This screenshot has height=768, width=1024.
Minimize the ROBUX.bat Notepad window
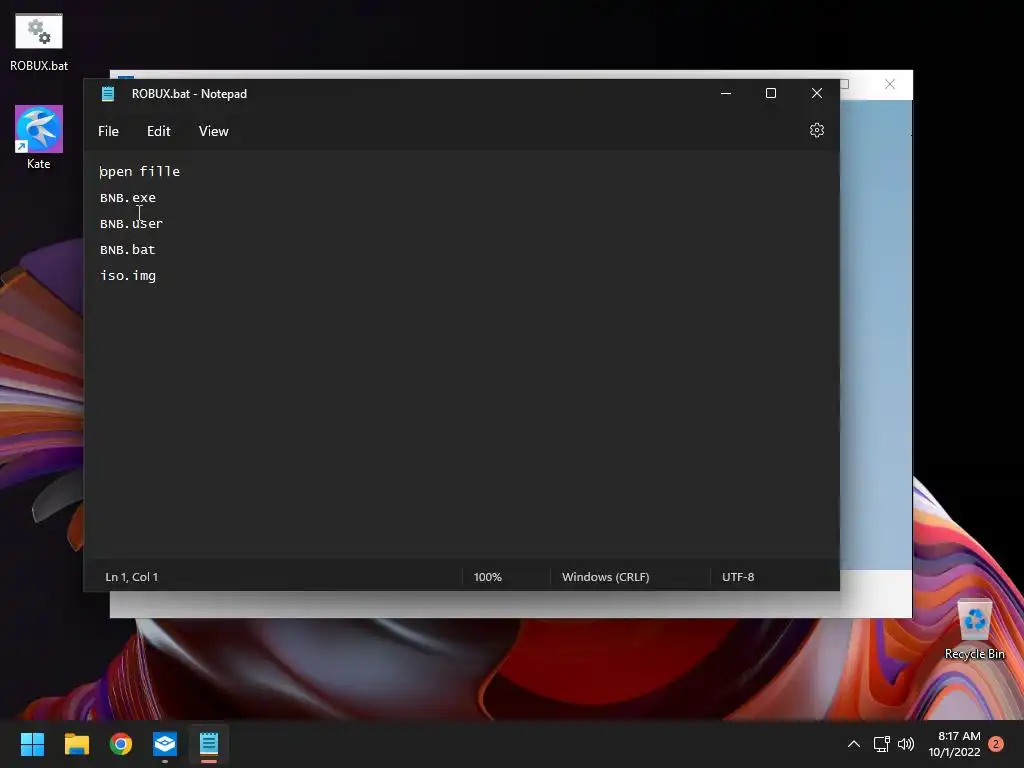(x=726, y=93)
